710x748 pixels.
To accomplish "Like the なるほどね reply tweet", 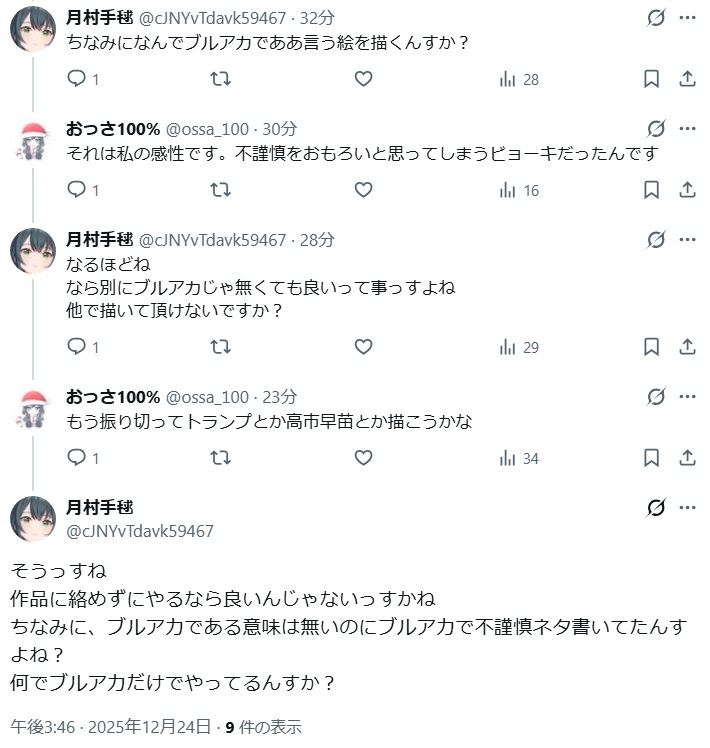I will coord(364,347).
